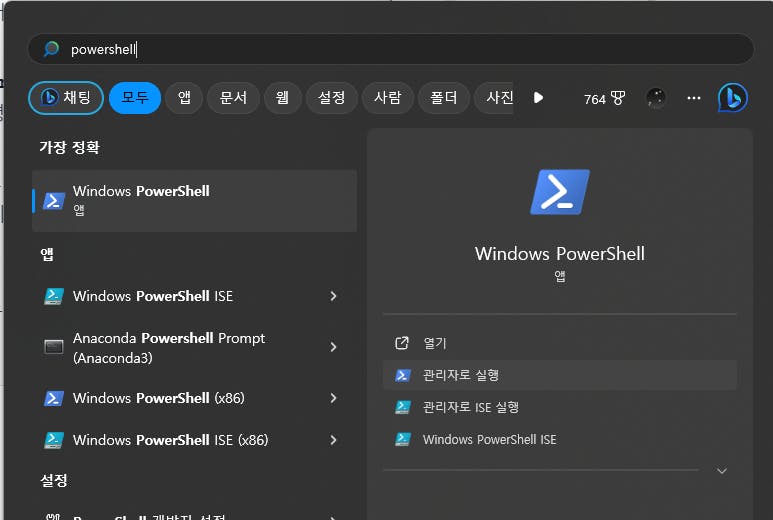Viewport: 773px width, 520px height.
Task: Click the Windows PowerShell best match icon
Action: (x=54, y=201)
